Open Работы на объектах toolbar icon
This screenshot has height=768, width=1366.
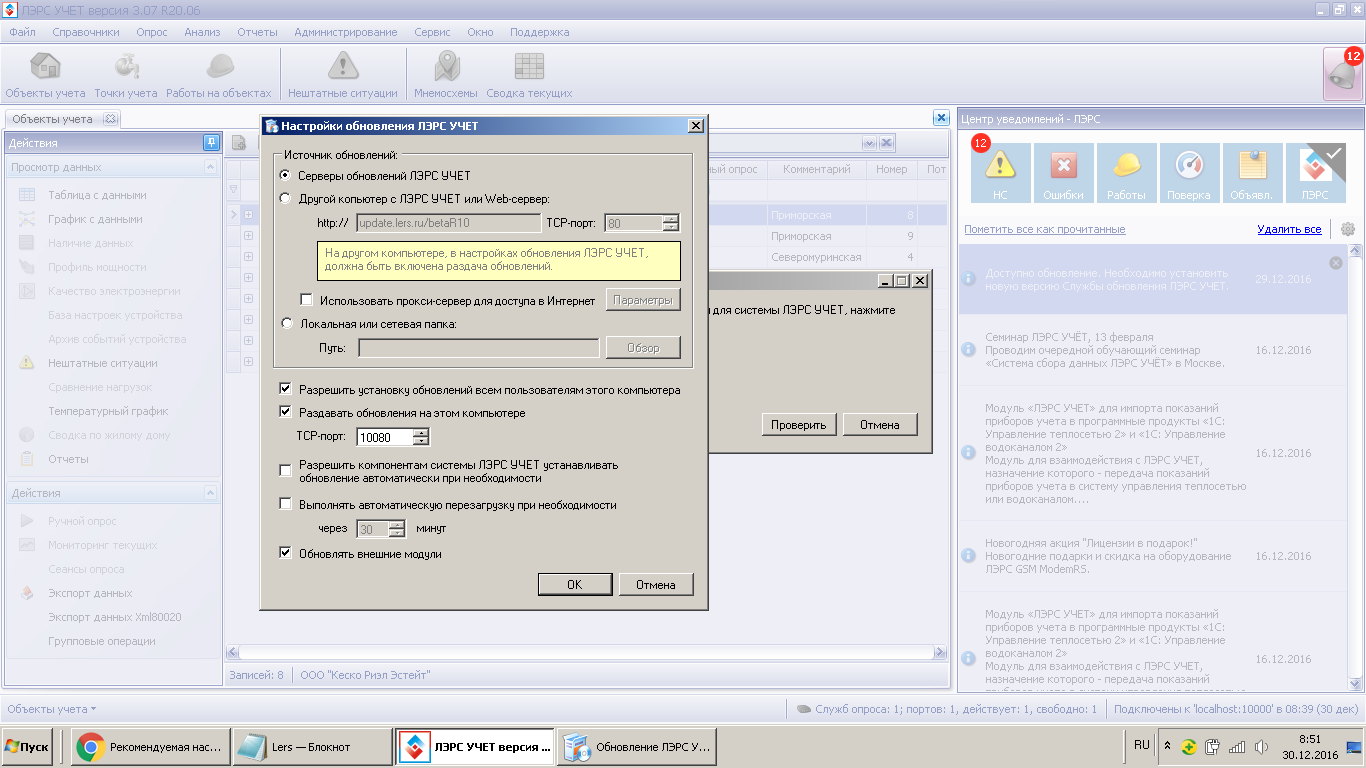(x=219, y=75)
